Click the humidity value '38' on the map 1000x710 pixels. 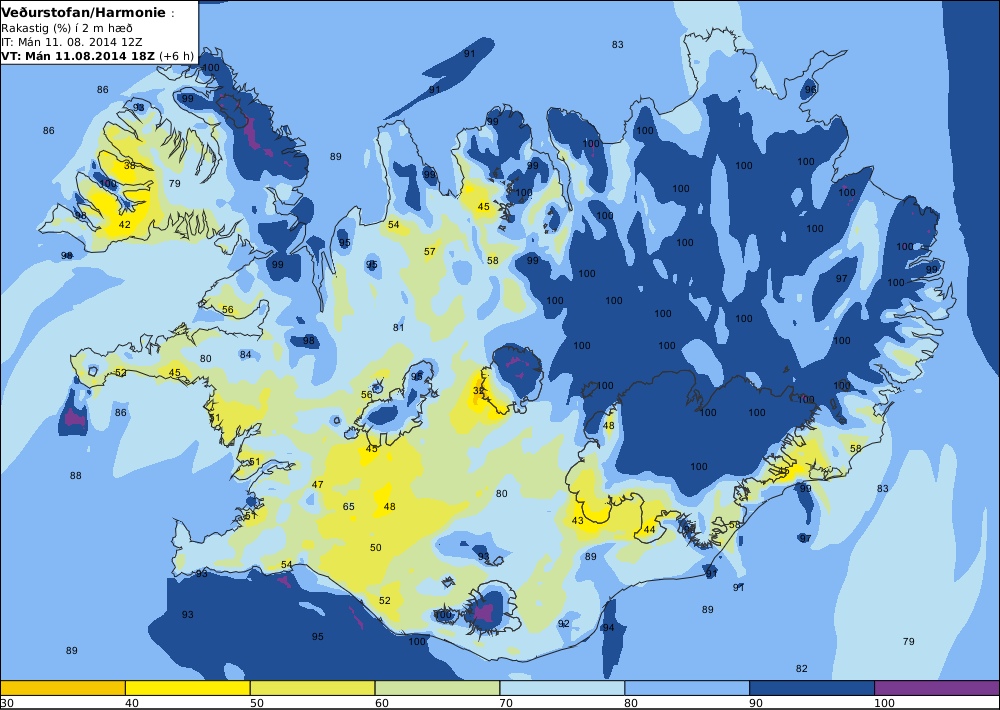(x=130, y=165)
